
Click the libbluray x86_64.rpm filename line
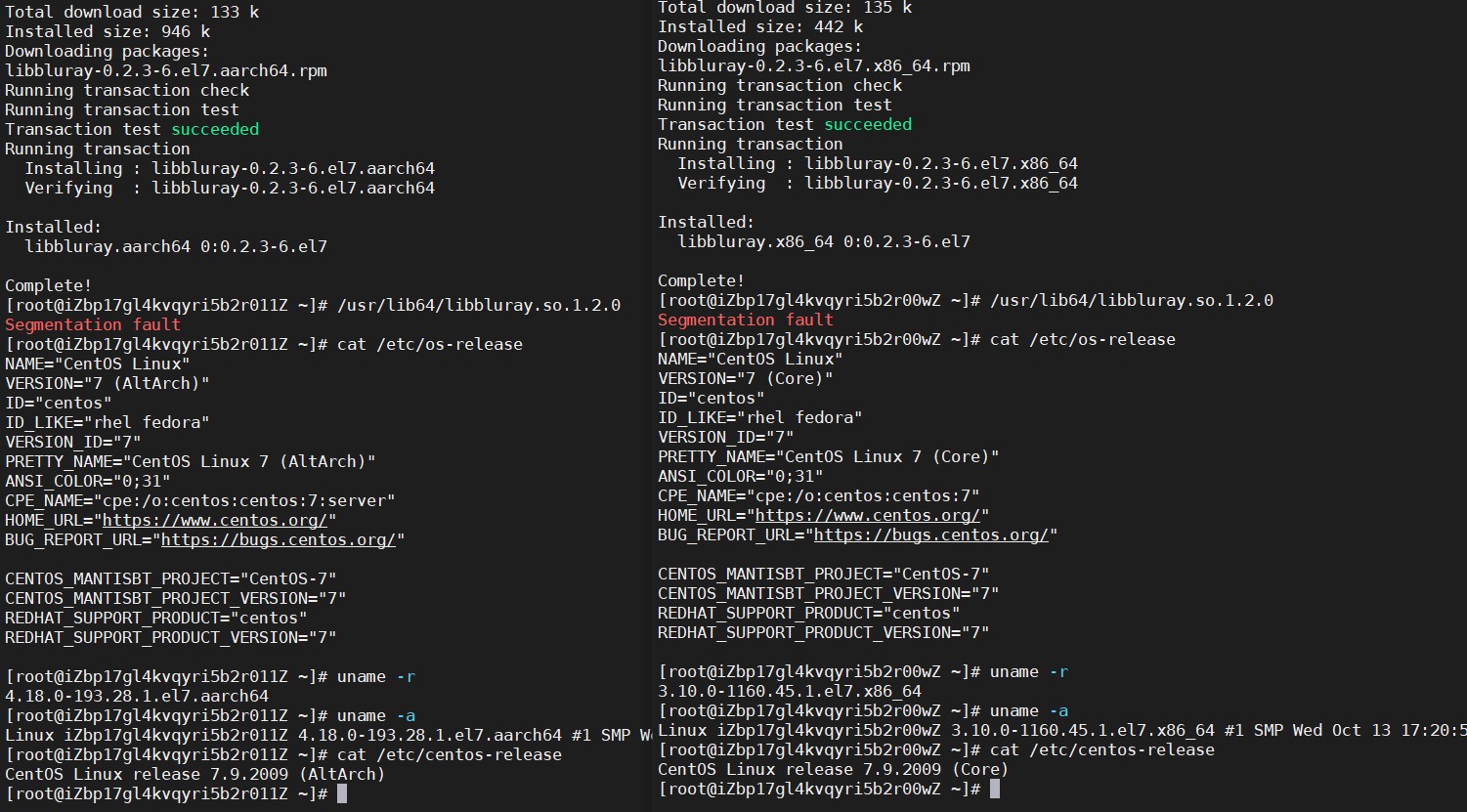[814, 65]
